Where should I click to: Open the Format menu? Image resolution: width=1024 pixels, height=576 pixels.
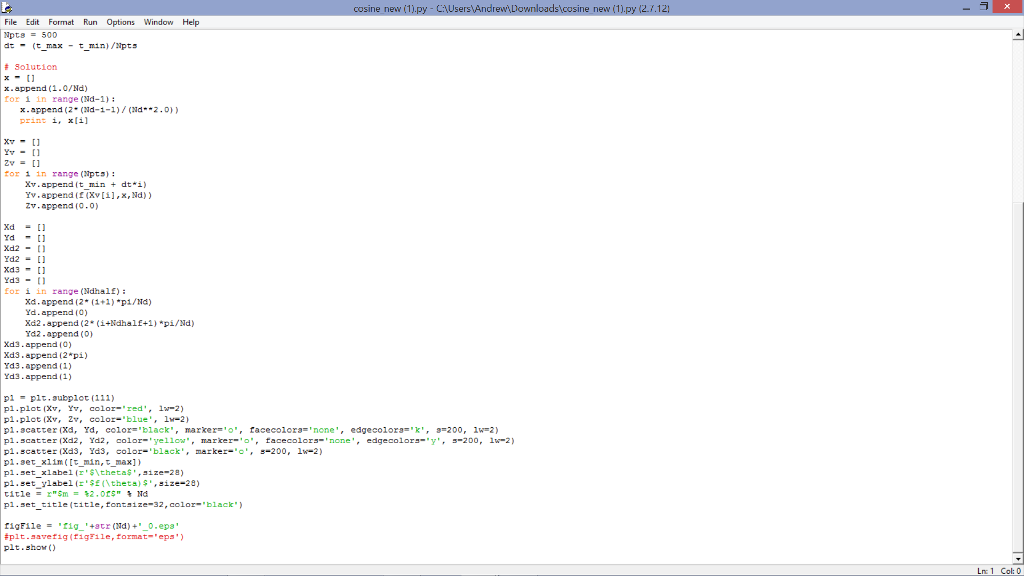pos(60,21)
